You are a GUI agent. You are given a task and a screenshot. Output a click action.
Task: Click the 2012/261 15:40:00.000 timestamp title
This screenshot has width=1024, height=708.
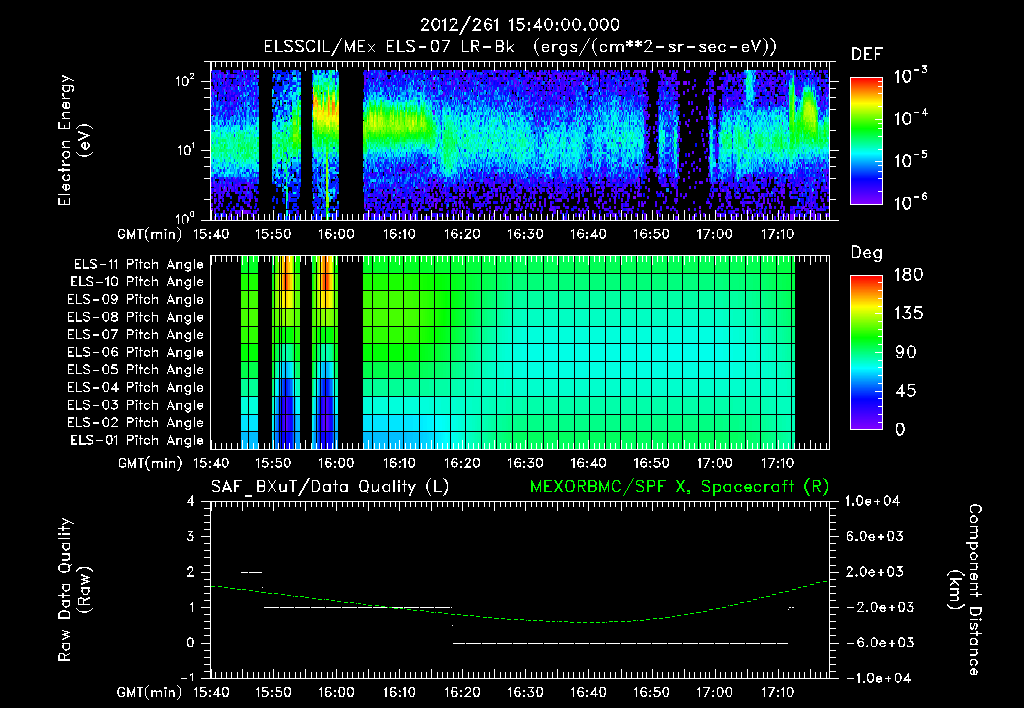click(x=519, y=25)
